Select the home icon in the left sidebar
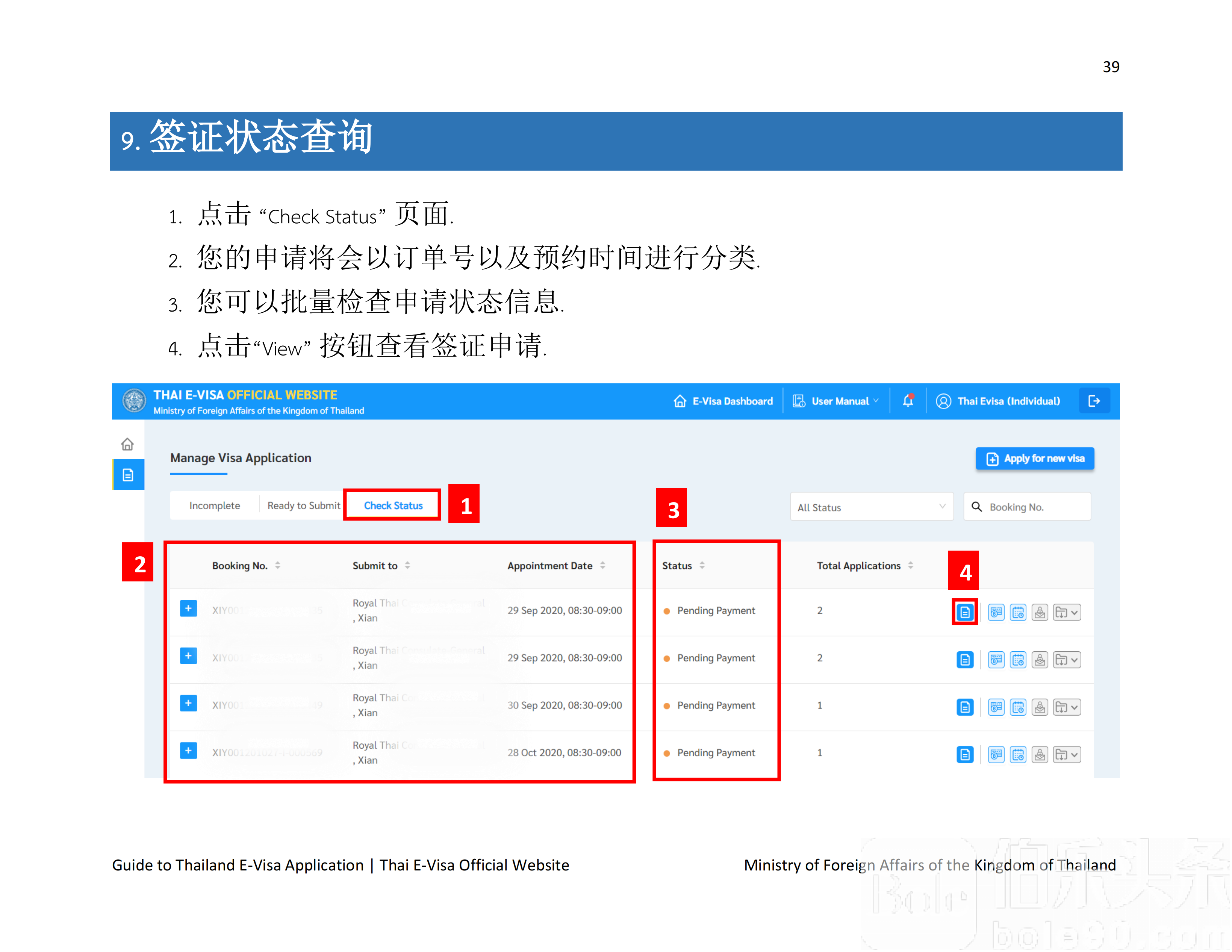1232x952 pixels. click(128, 444)
